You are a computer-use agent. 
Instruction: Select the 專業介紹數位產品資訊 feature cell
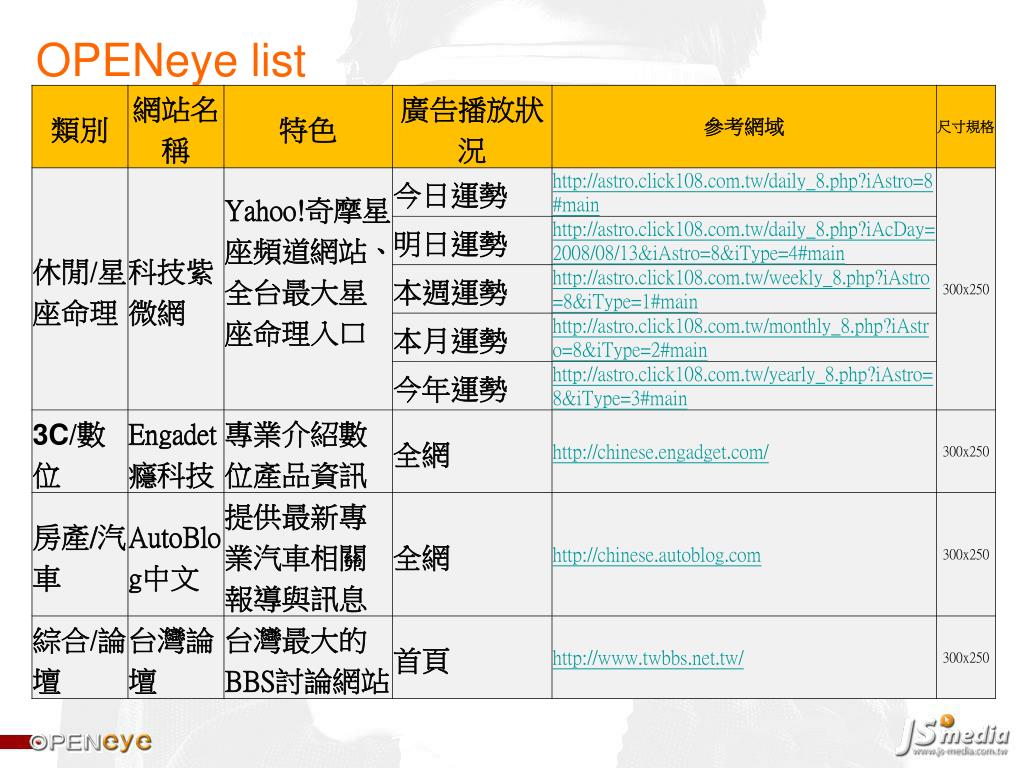(308, 451)
